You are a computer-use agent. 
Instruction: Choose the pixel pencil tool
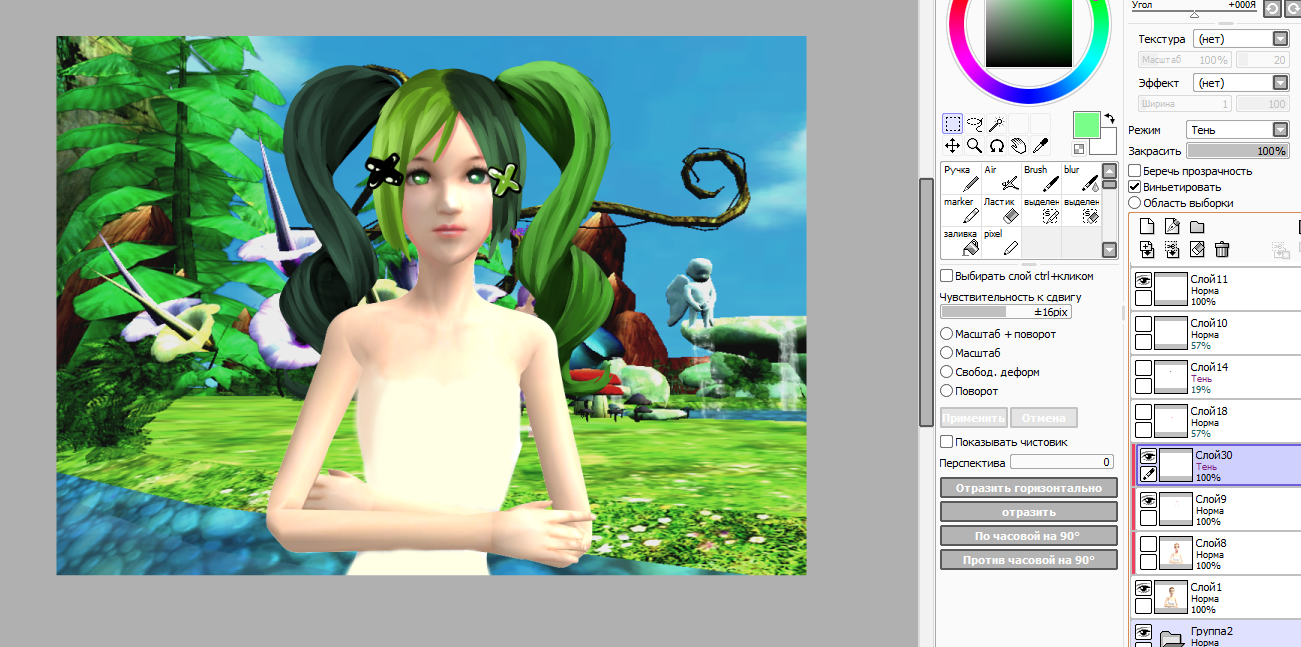pyautogui.click(x=1001, y=241)
